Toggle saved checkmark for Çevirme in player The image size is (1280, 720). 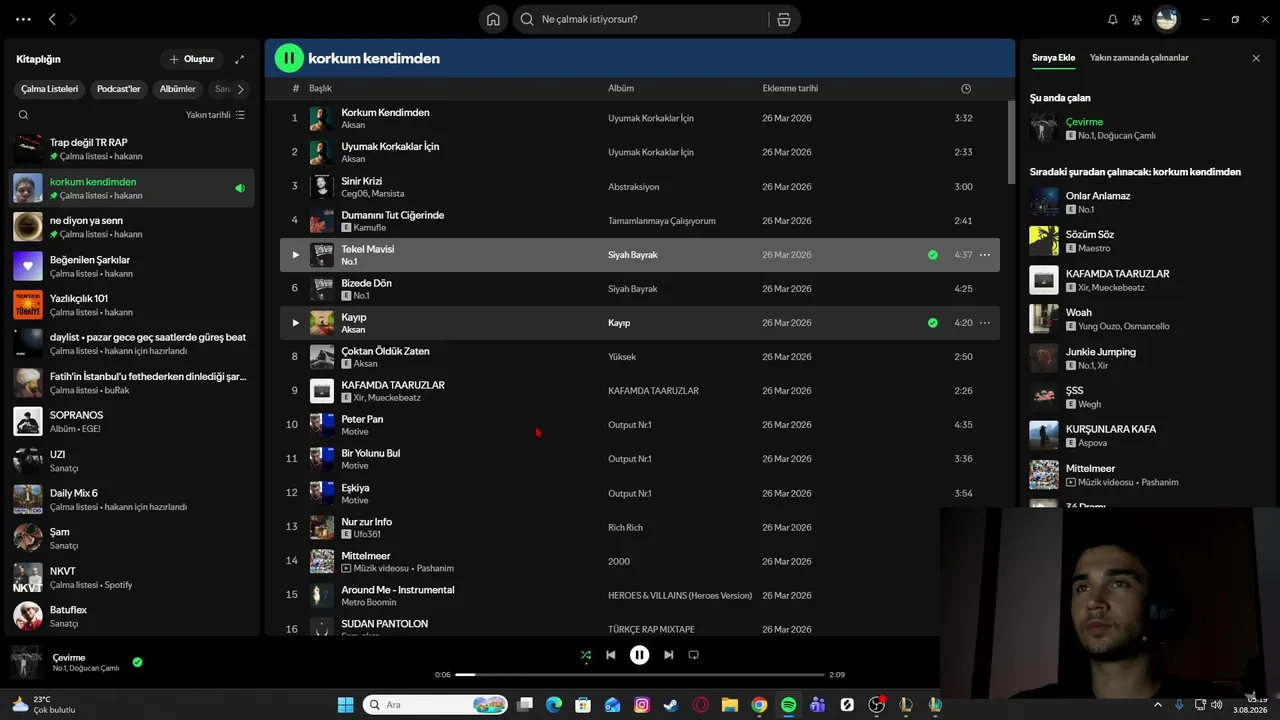pos(137,662)
